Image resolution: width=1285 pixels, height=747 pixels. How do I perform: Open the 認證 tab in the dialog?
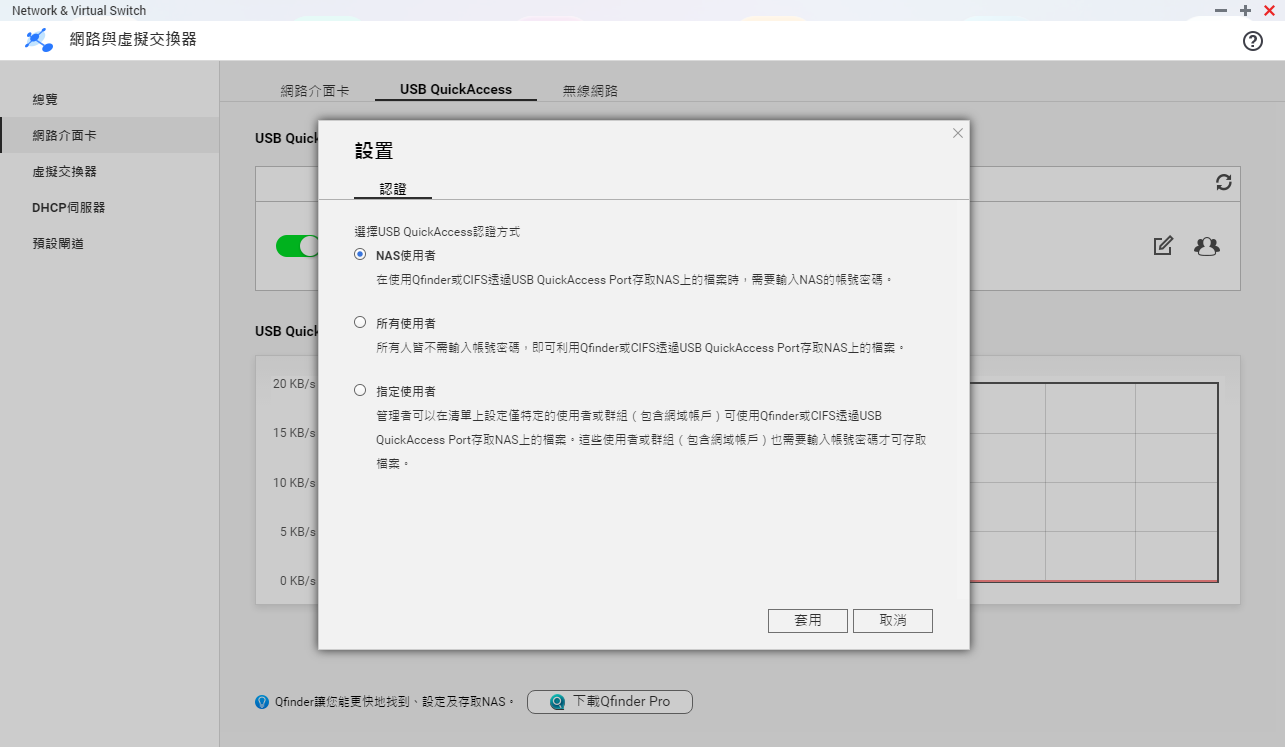pos(393,188)
